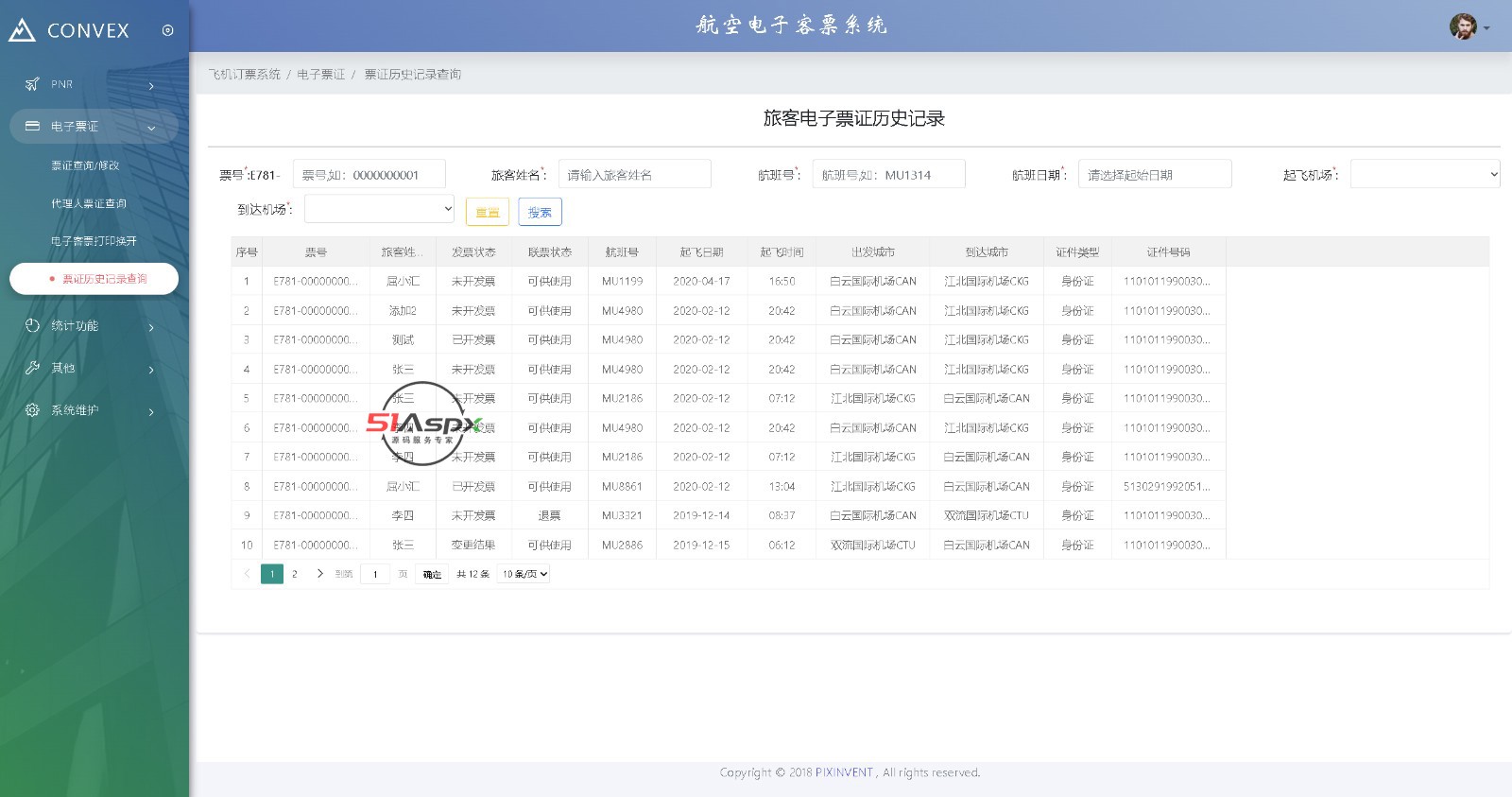Click the 电子票证 card icon
Image resolution: width=1512 pixels, height=797 pixels.
pyautogui.click(x=32, y=126)
